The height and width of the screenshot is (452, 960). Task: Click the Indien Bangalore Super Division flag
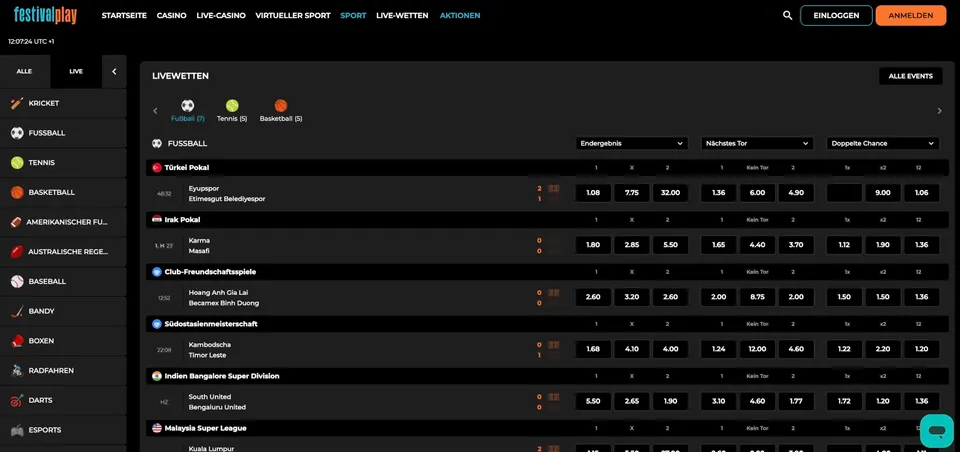(157, 376)
